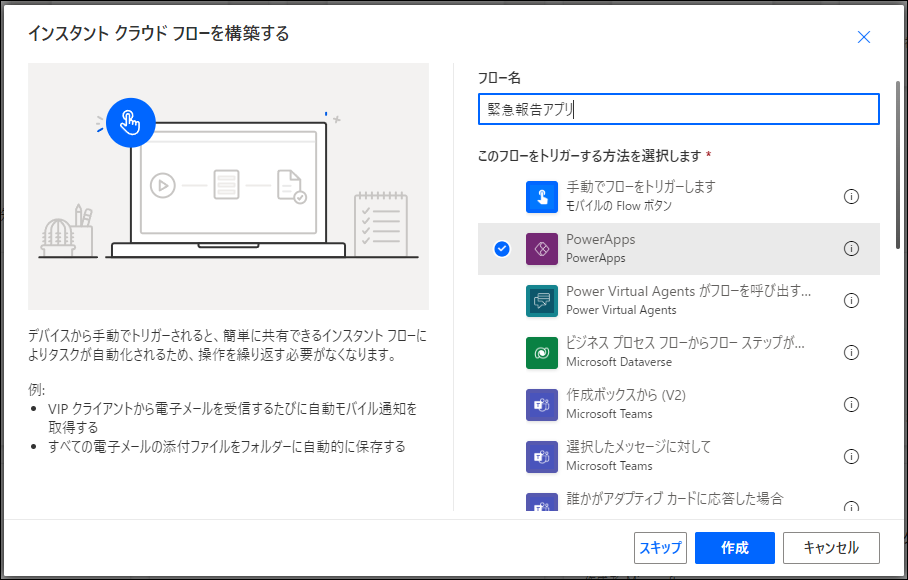This screenshot has height=580, width=908.
Task: Open info for Power Virtual Agents trigger
Action: pos(851,301)
